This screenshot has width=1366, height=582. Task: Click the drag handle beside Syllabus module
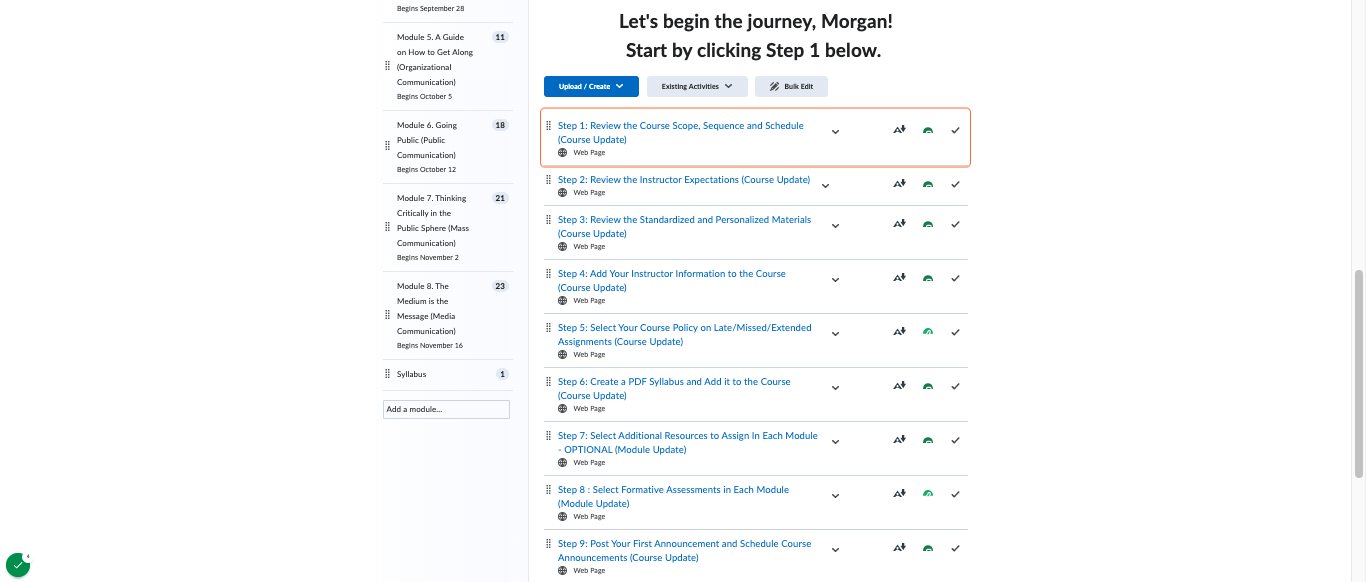point(388,374)
